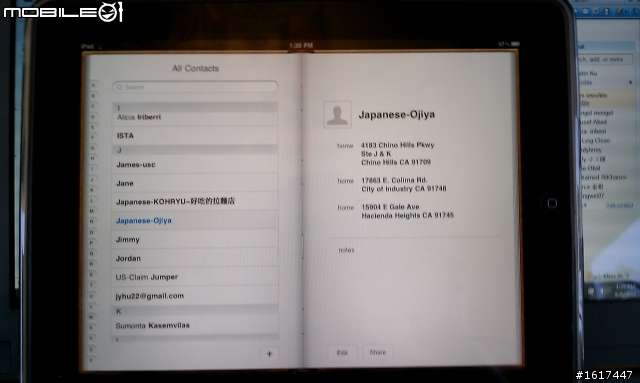Screen dimensions: 640x383
Task: Tap the 1:30 PM clock in the status bar
Action: pos(301,45)
